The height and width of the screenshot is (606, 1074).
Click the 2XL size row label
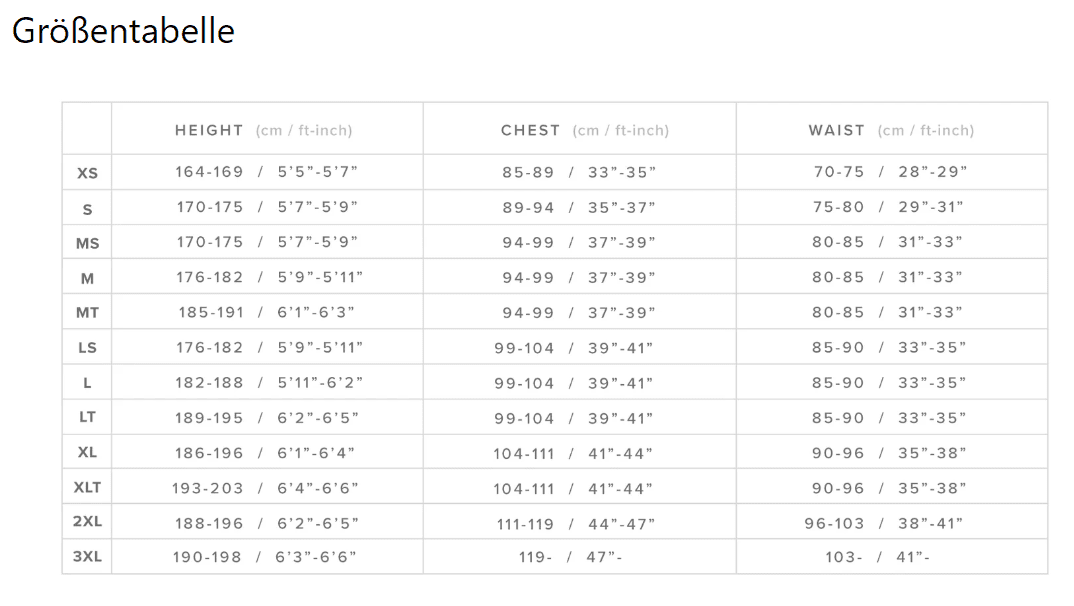[87, 522]
